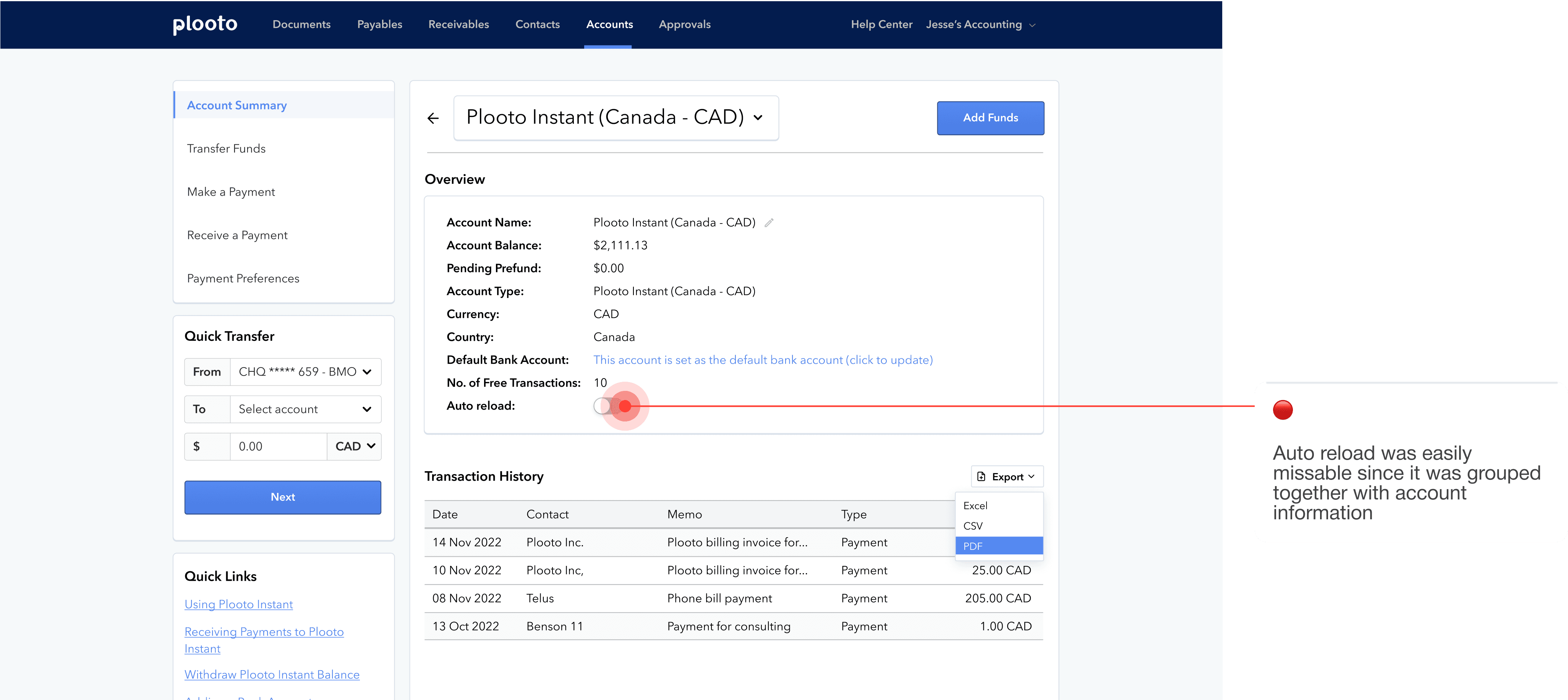This screenshot has height=700, width=1568.
Task: Update the default bank account link
Action: coord(763,360)
